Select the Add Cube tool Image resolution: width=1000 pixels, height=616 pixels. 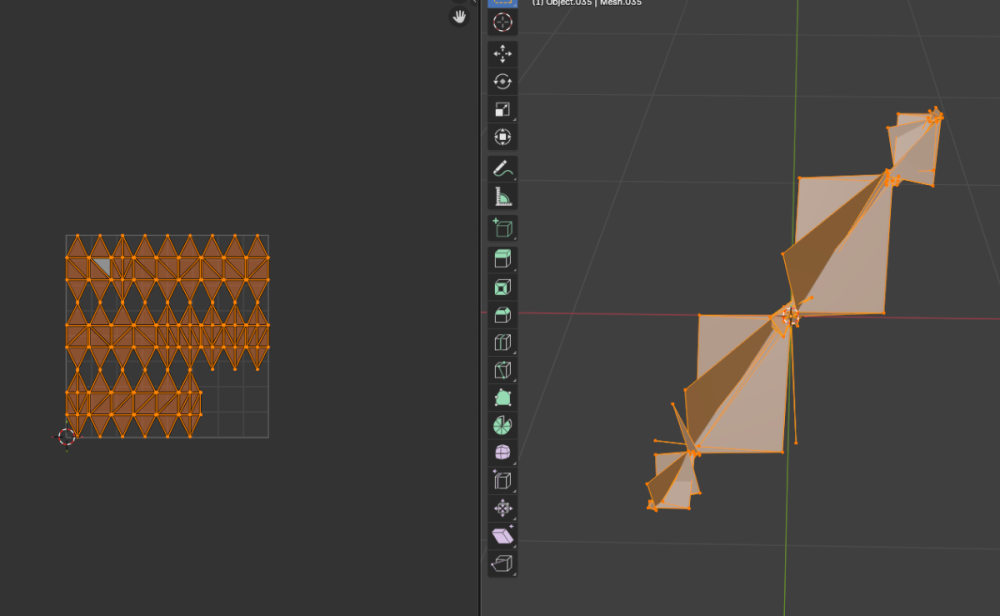503,228
